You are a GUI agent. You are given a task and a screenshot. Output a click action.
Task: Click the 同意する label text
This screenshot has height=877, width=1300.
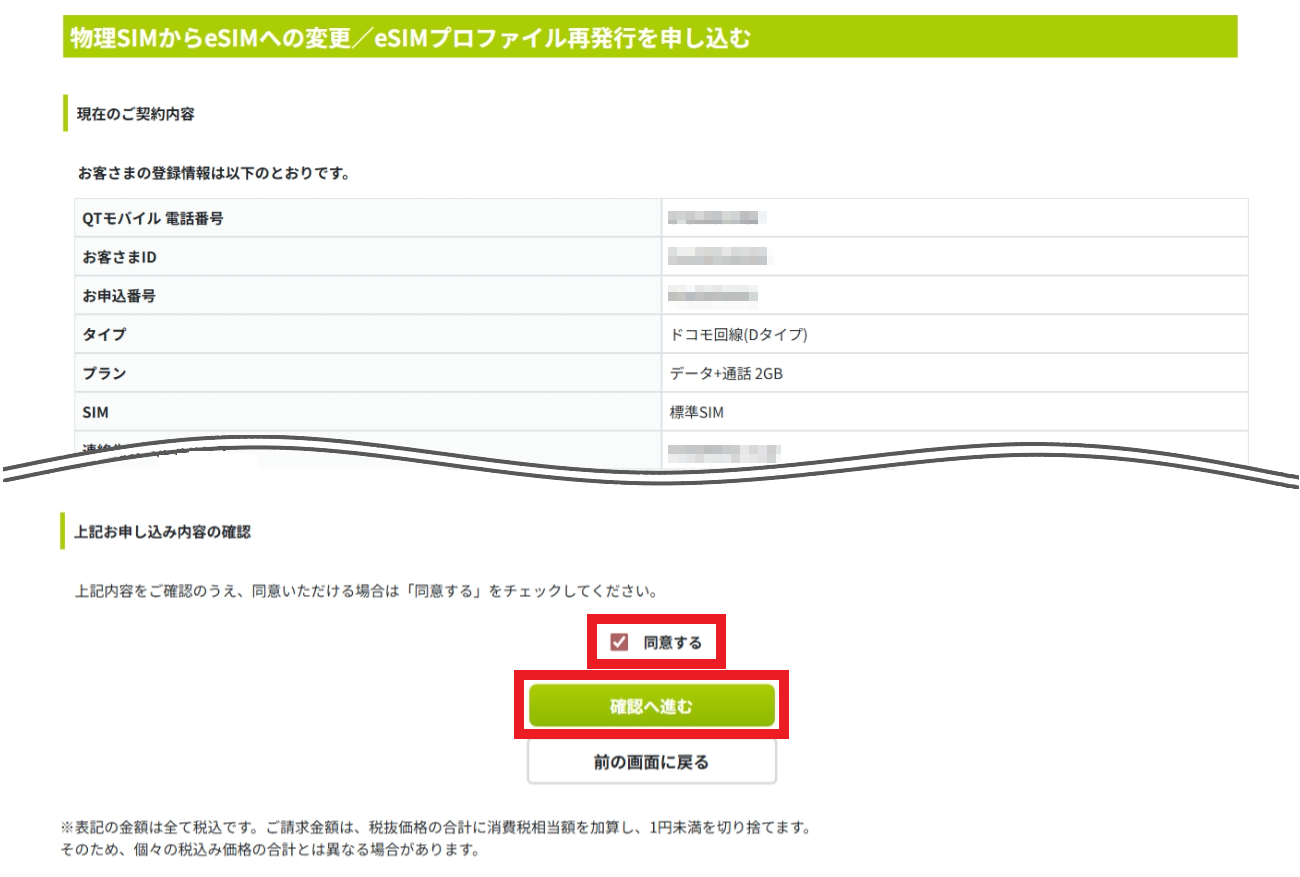tap(672, 643)
